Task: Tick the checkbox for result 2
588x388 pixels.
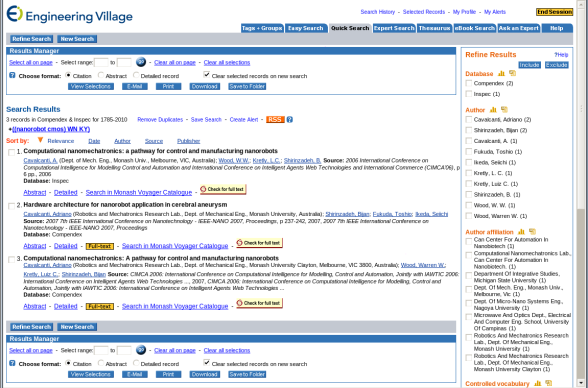Action: [x=12, y=206]
